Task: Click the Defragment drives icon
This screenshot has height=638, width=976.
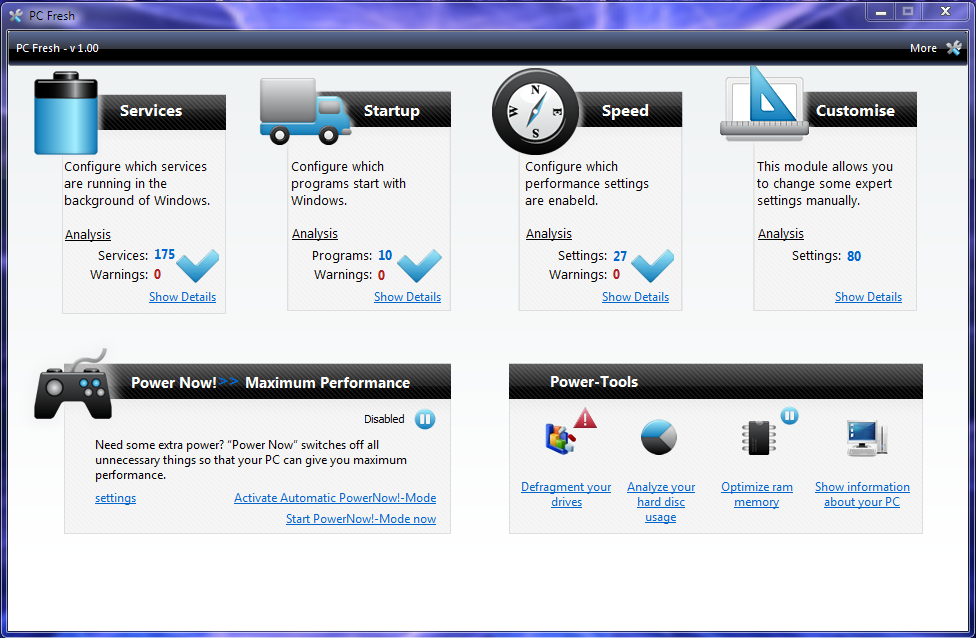Action: 560,438
